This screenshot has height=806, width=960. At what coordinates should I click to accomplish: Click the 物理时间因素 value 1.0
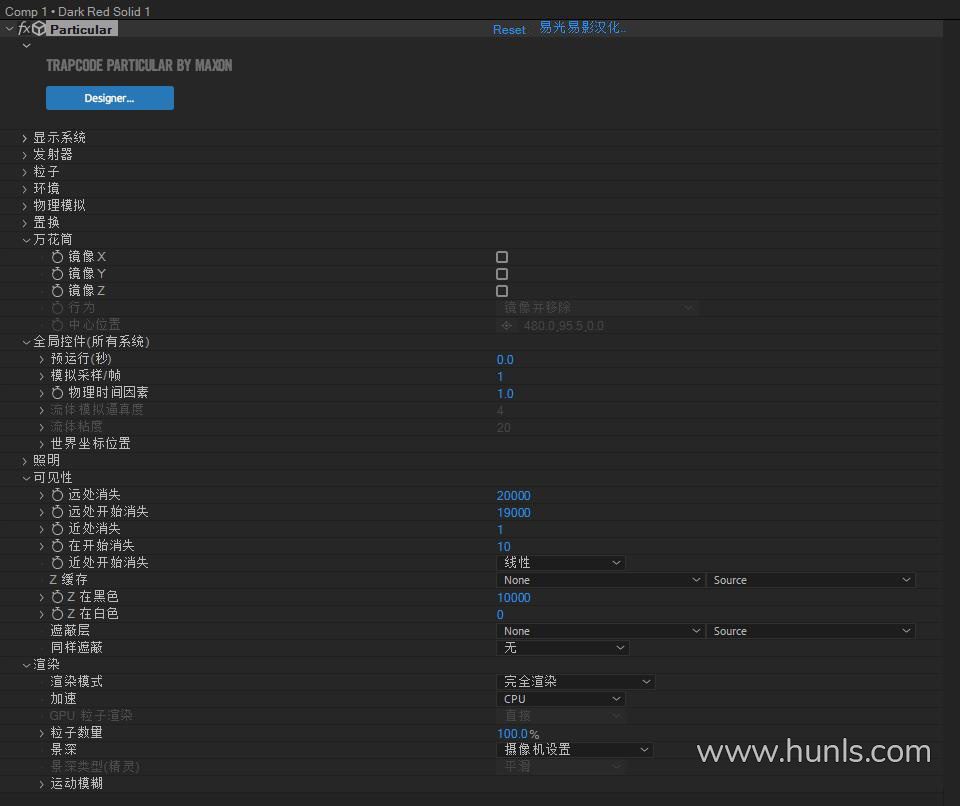point(505,394)
